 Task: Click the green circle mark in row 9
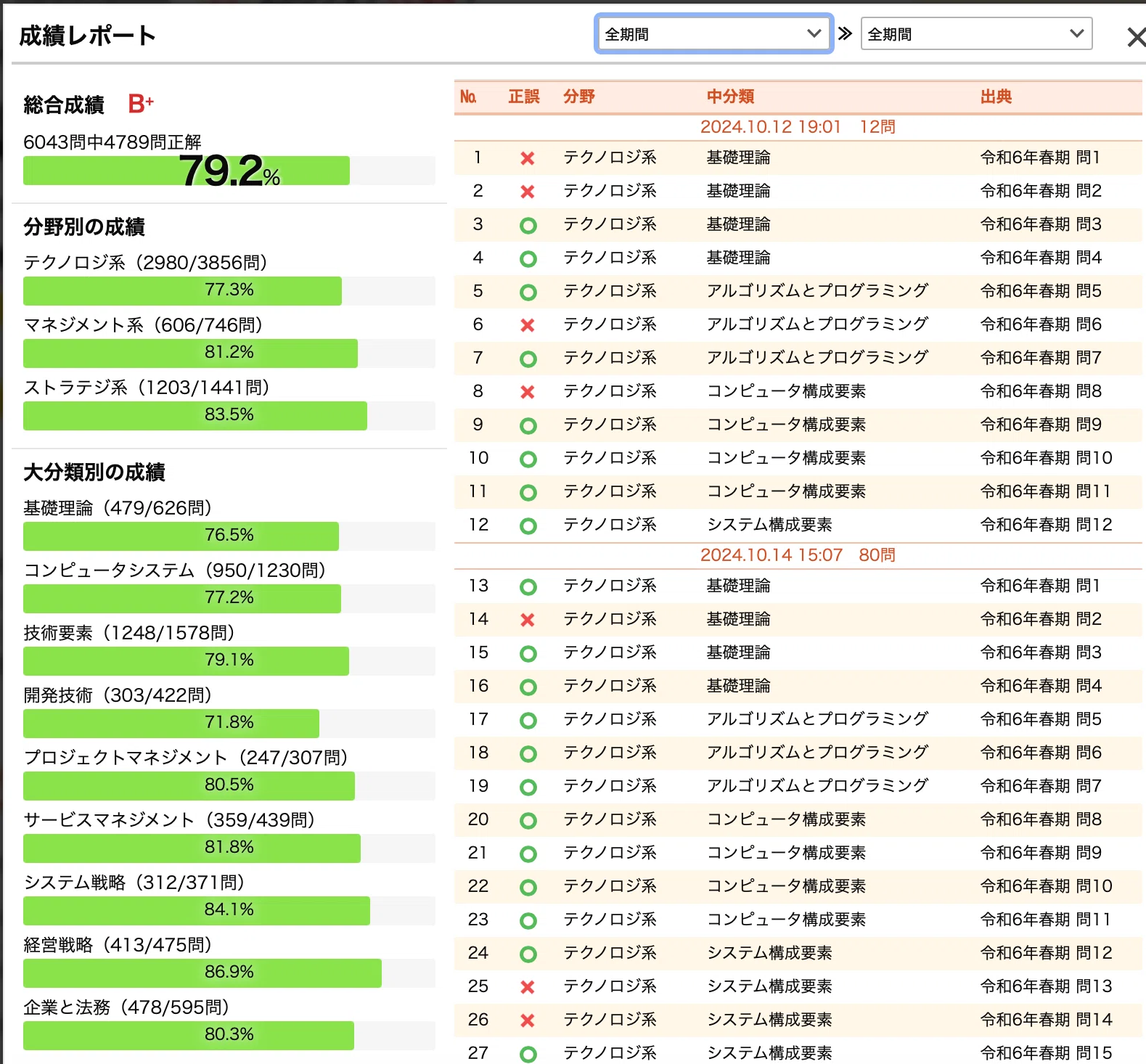(528, 425)
